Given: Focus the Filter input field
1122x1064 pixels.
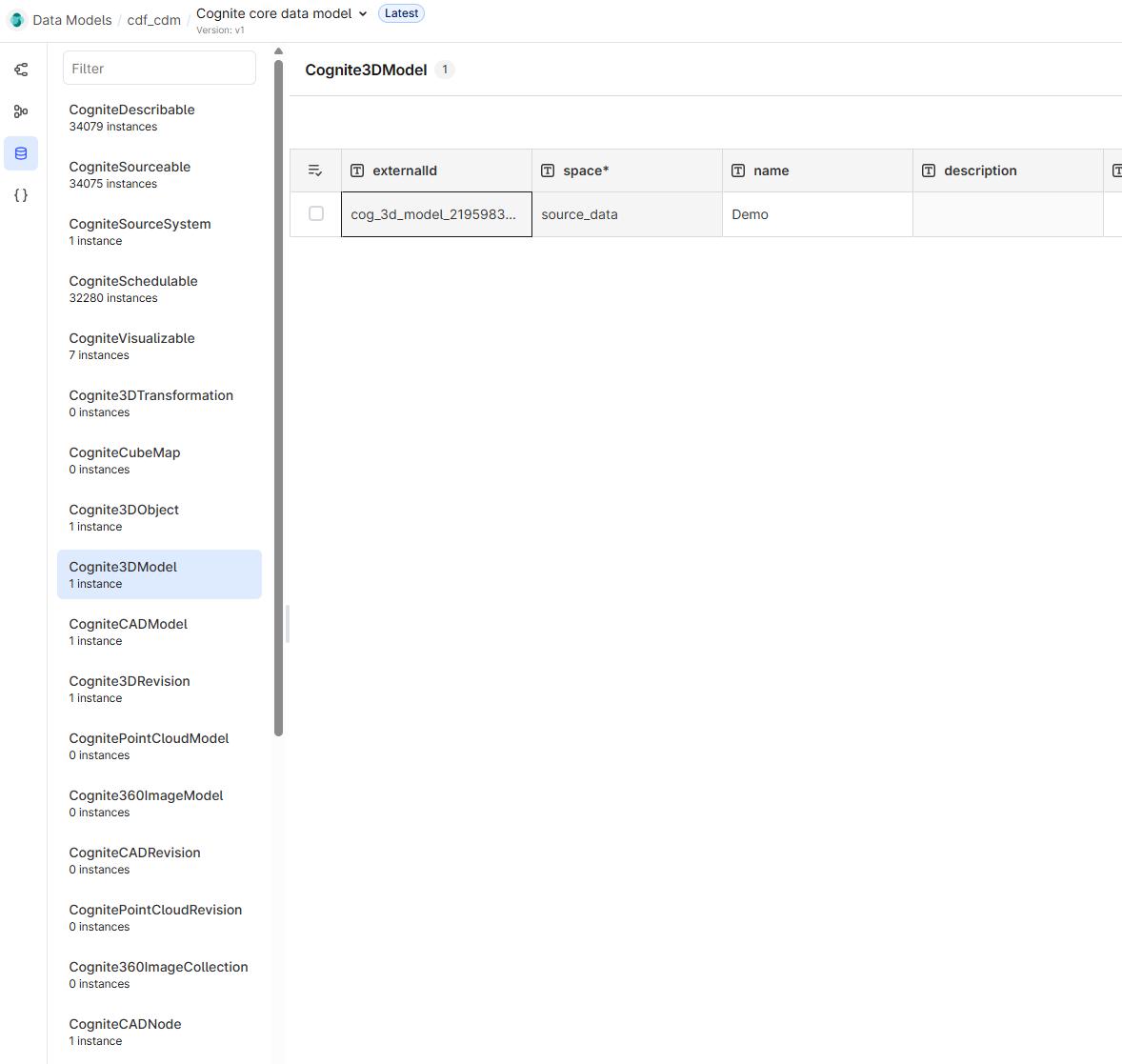Looking at the screenshot, I should coord(159,68).
